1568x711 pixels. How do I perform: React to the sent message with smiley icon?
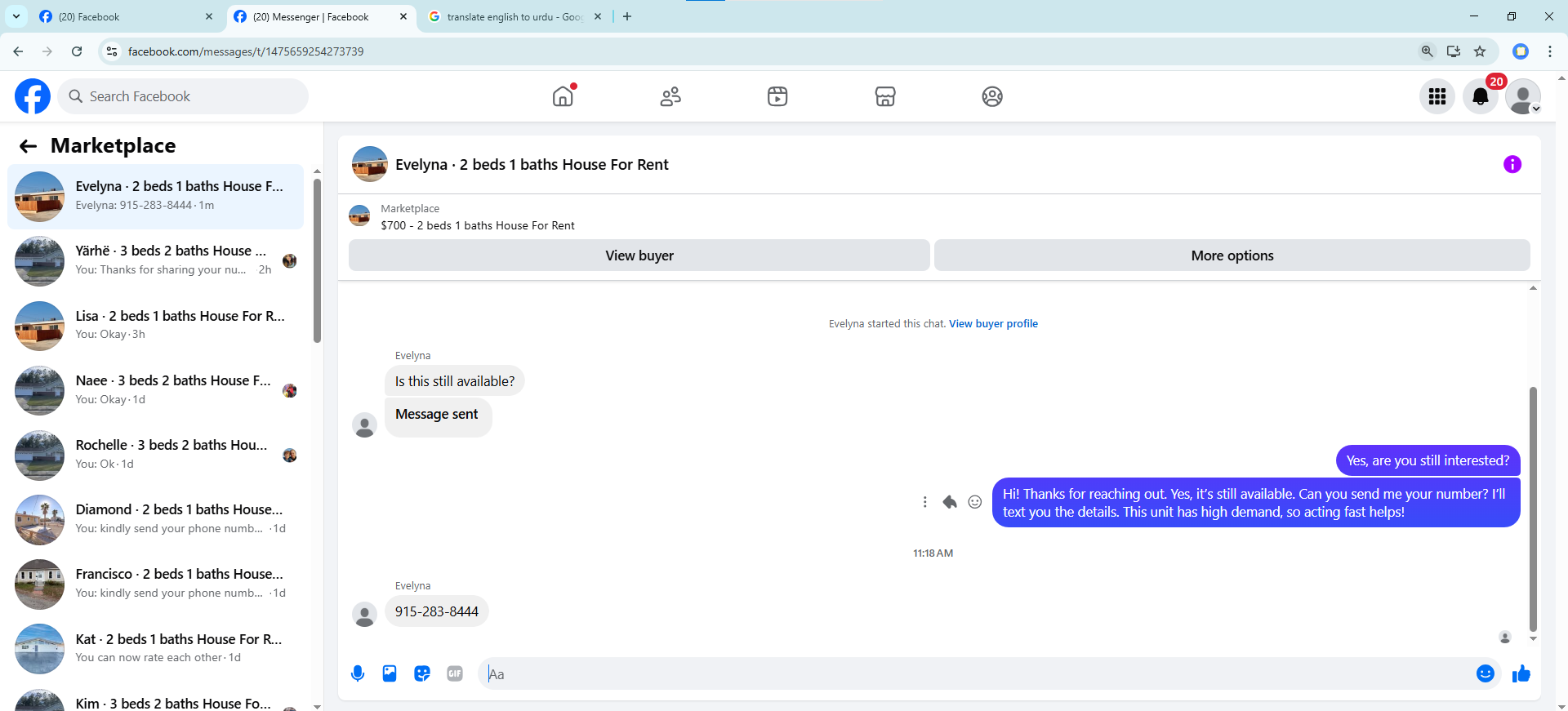click(975, 502)
